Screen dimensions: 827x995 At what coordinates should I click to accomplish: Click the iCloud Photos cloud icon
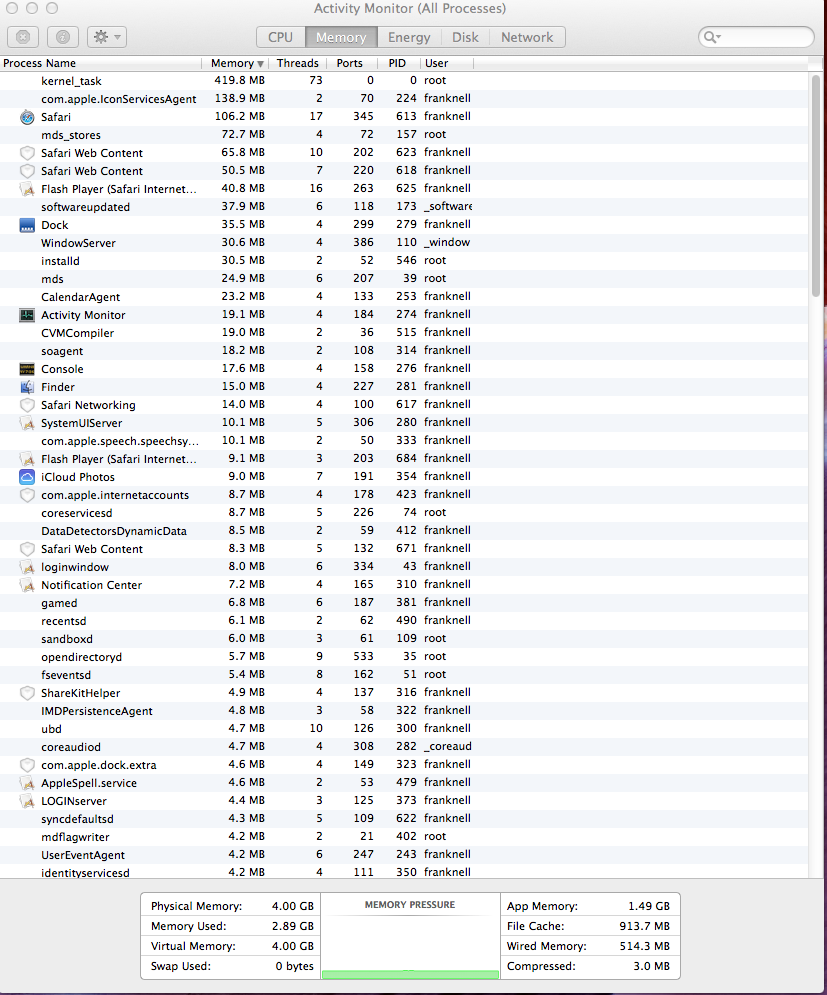click(27, 477)
